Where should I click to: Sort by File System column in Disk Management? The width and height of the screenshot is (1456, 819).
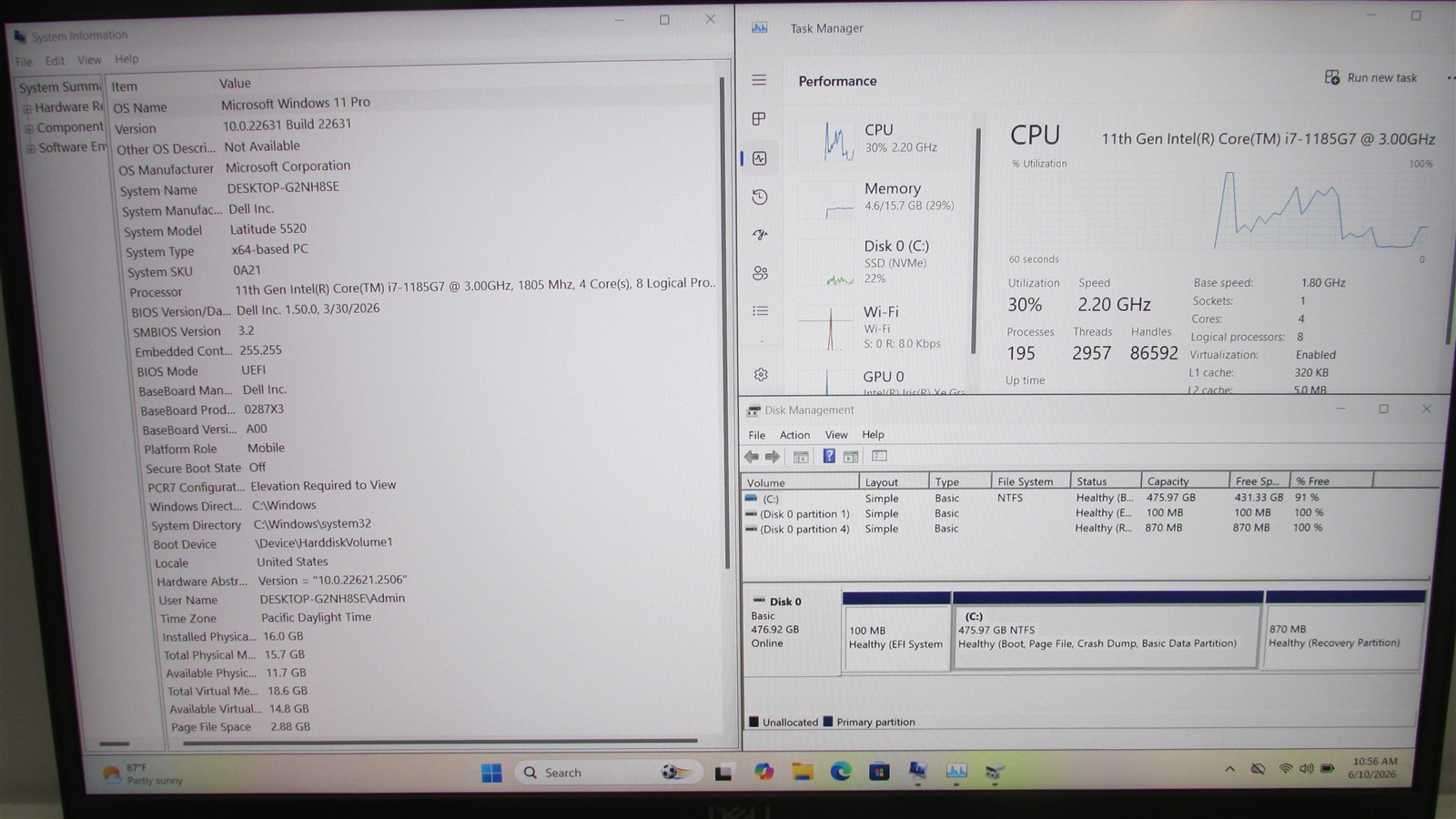click(1031, 481)
